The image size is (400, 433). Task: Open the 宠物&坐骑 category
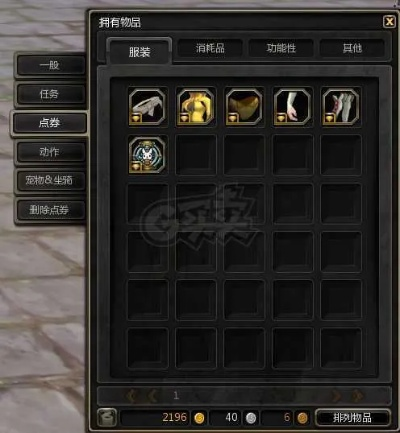50,181
